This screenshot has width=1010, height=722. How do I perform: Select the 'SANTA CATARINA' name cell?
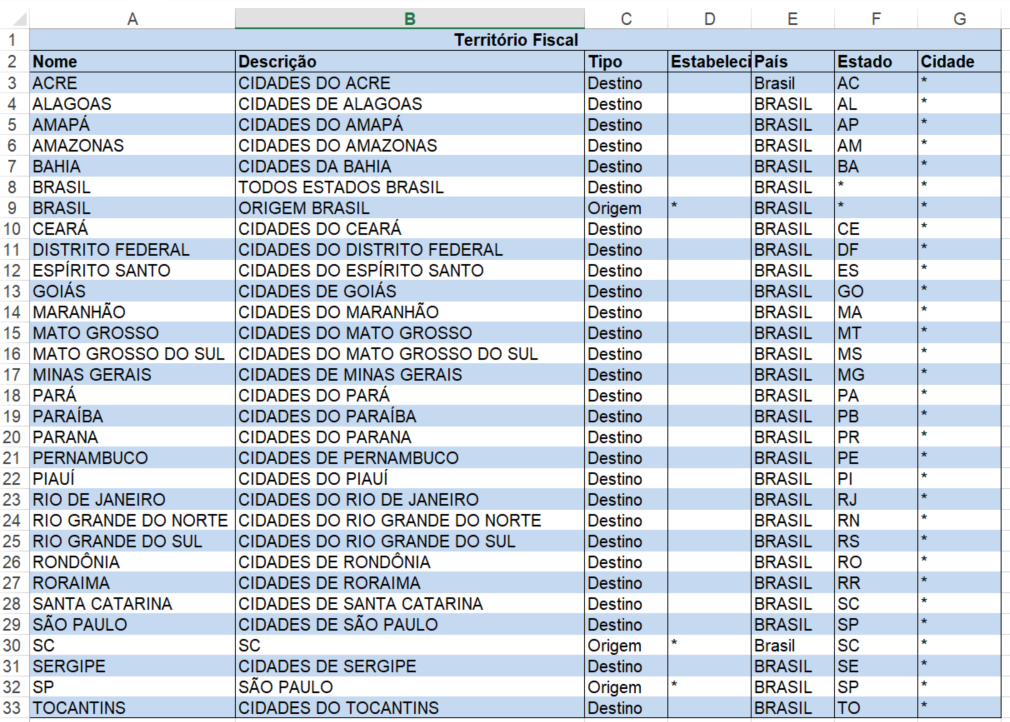(x=132, y=603)
